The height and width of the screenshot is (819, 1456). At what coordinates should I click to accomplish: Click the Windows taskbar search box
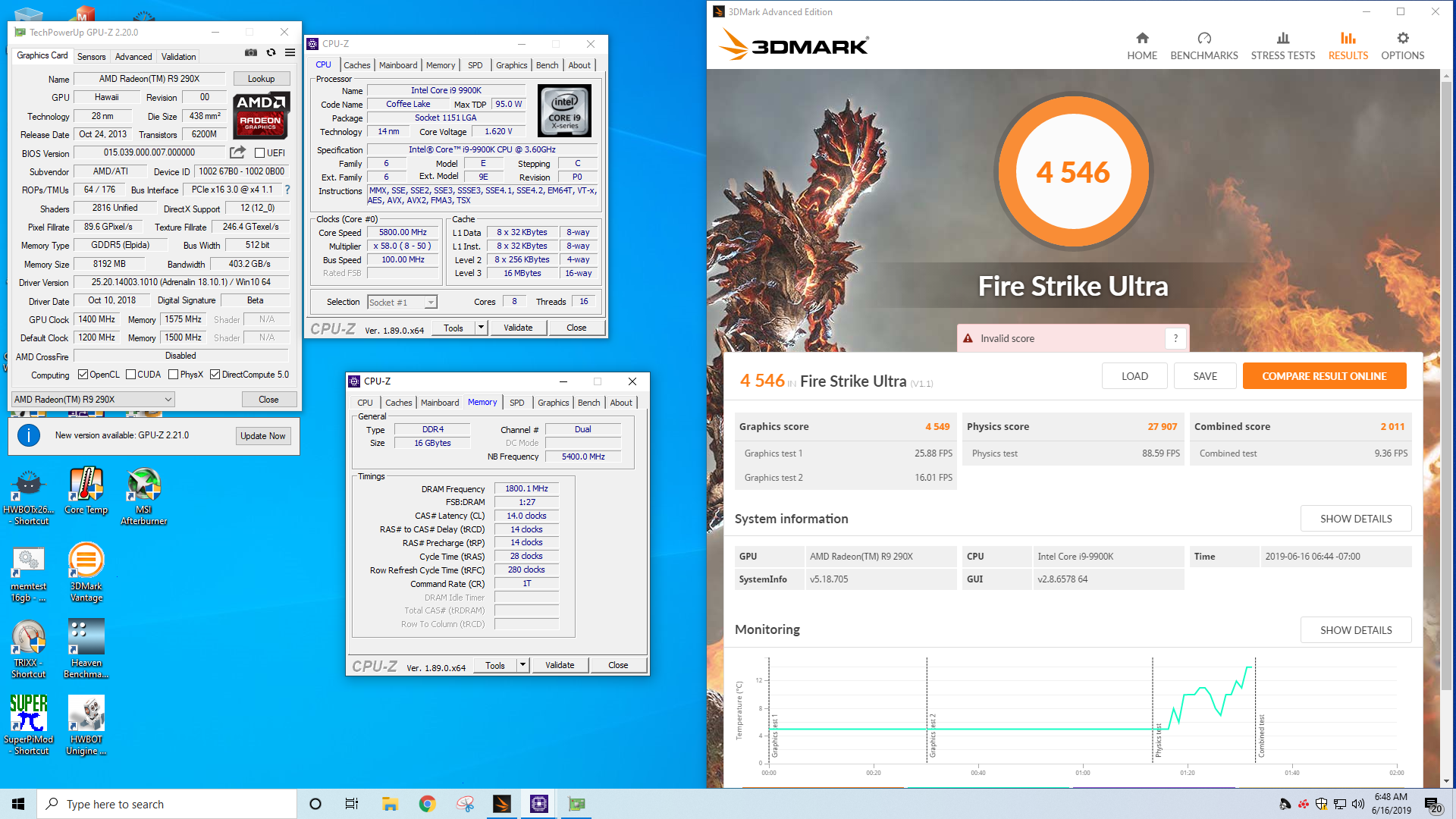[167, 804]
